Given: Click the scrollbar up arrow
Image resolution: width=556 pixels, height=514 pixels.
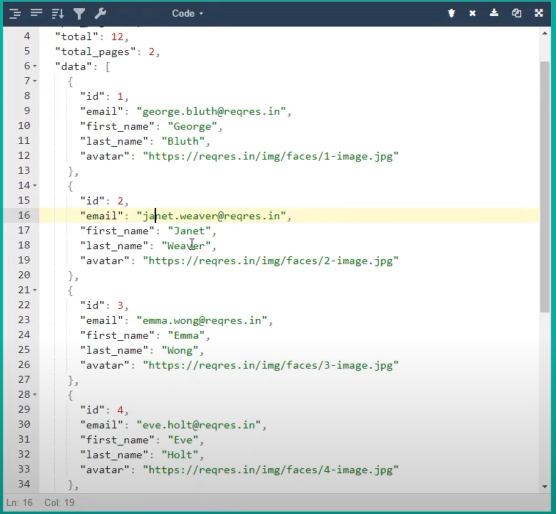Looking at the screenshot, I should tap(545, 33).
